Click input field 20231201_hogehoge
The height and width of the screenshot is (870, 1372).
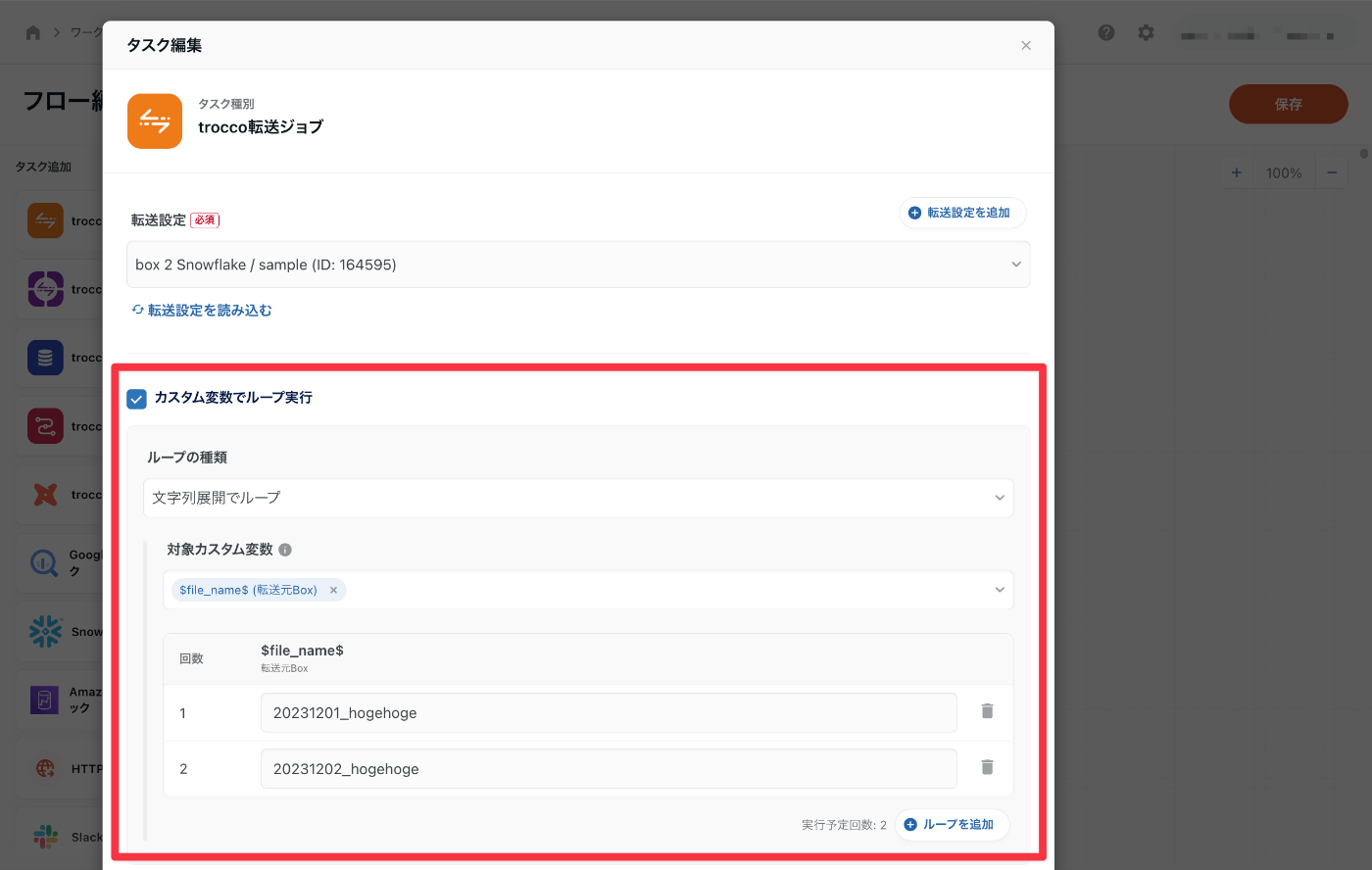pos(609,712)
